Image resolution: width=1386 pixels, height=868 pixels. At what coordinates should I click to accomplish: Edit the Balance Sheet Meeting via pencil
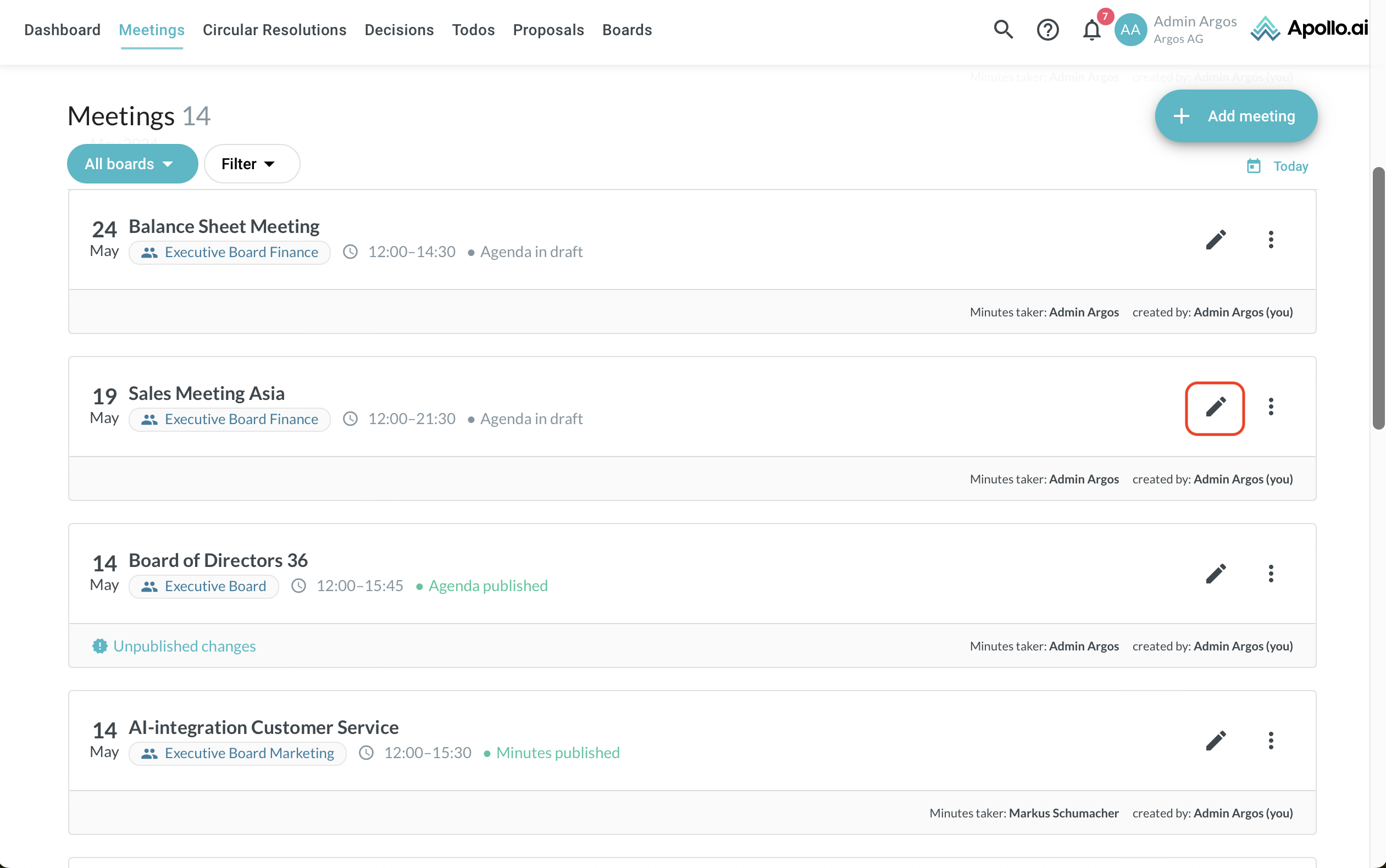click(x=1215, y=240)
